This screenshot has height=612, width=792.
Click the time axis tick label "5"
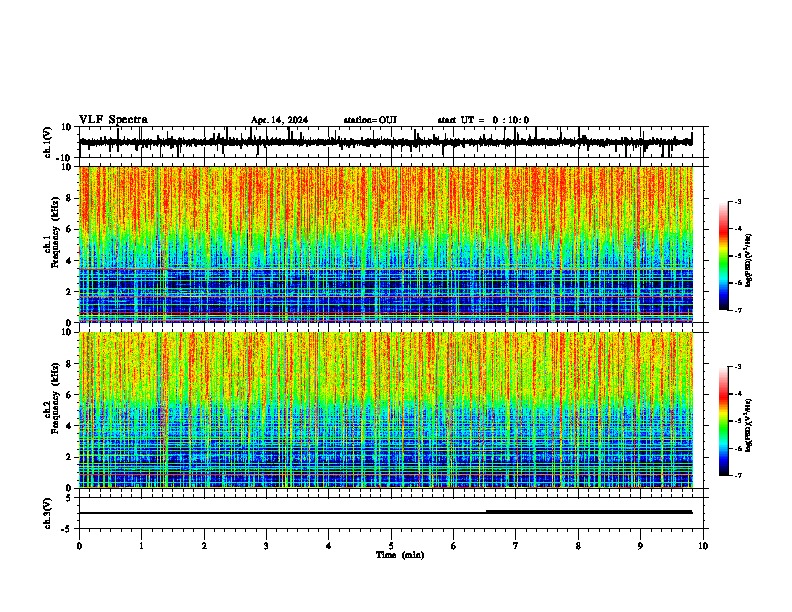(391, 546)
